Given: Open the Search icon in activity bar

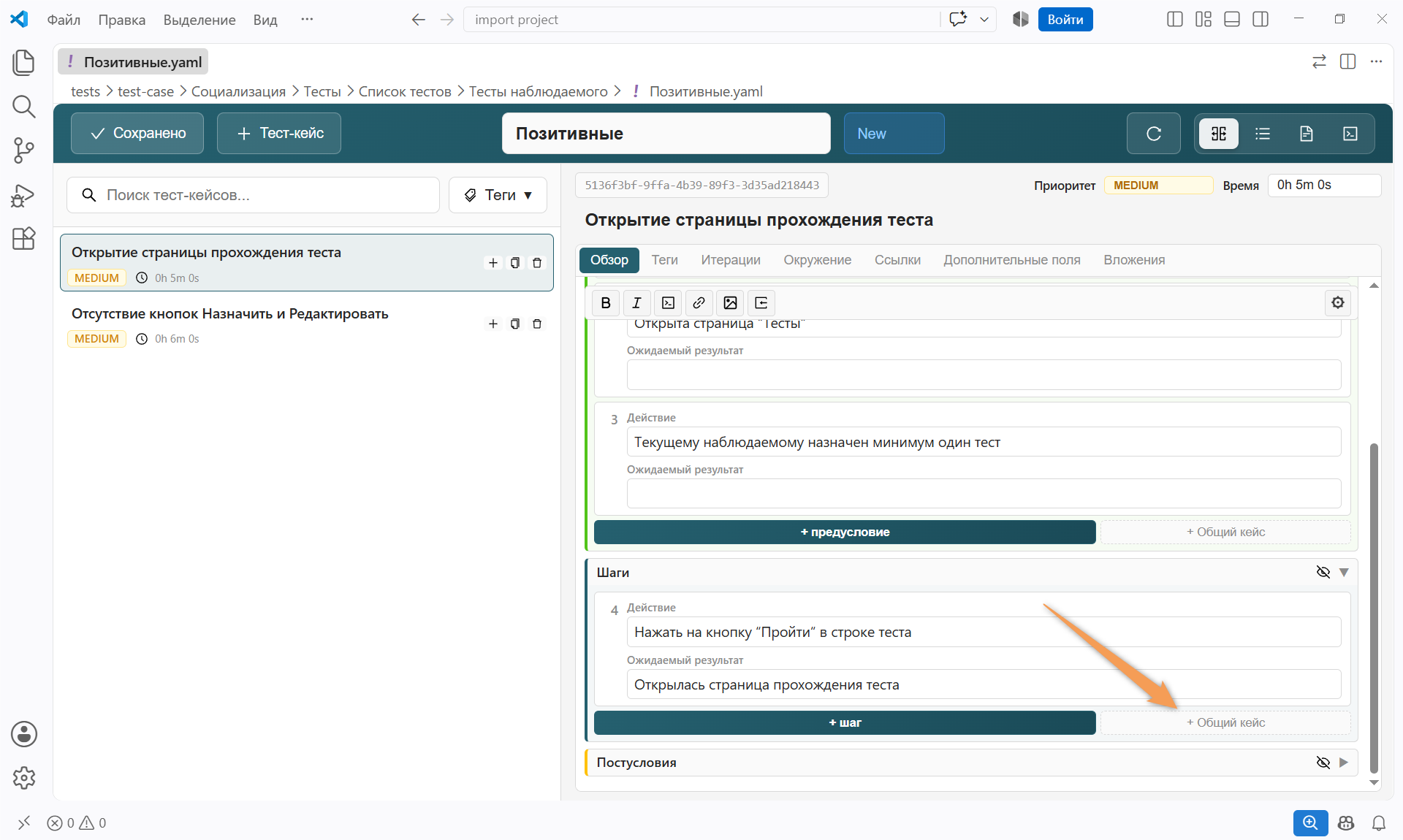Looking at the screenshot, I should pos(23,107).
